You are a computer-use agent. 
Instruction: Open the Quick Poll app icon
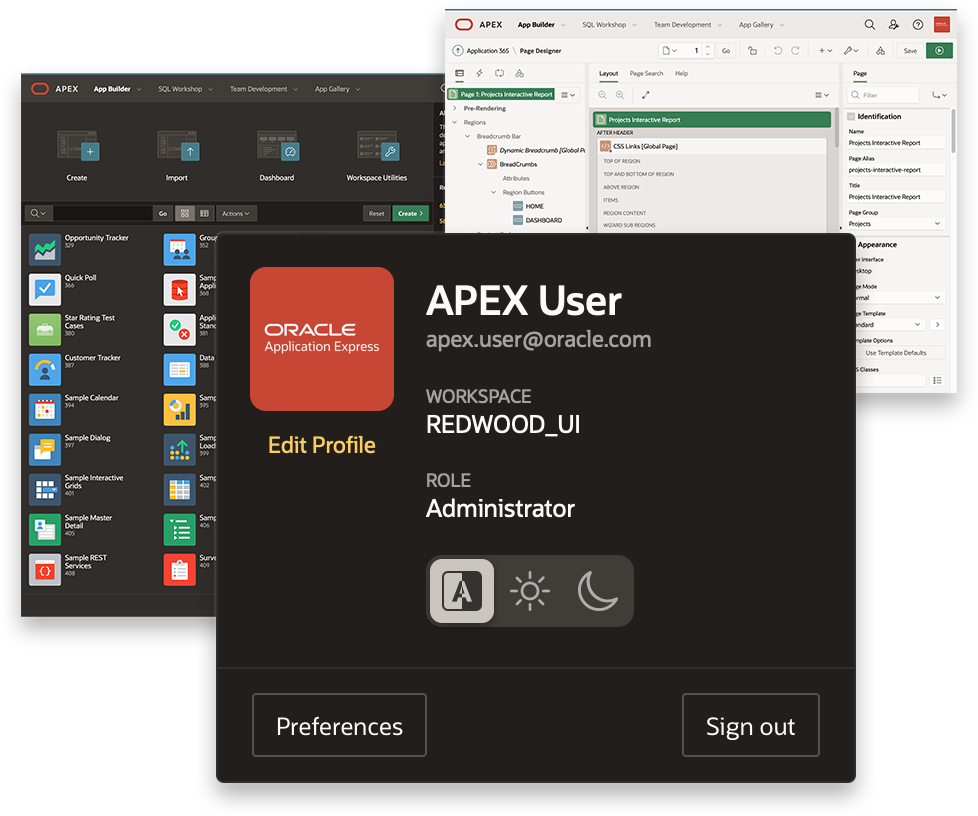(45, 289)
